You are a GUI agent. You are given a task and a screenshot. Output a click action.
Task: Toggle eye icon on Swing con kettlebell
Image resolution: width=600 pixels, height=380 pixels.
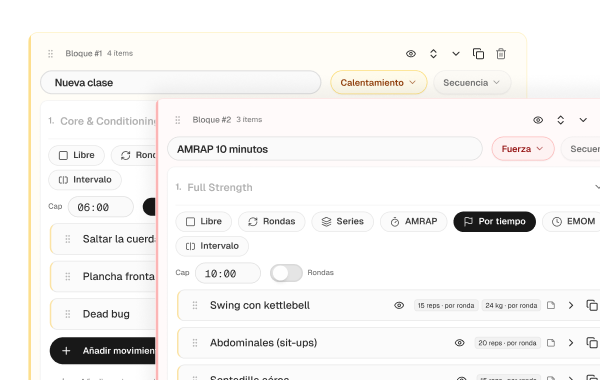399,305
